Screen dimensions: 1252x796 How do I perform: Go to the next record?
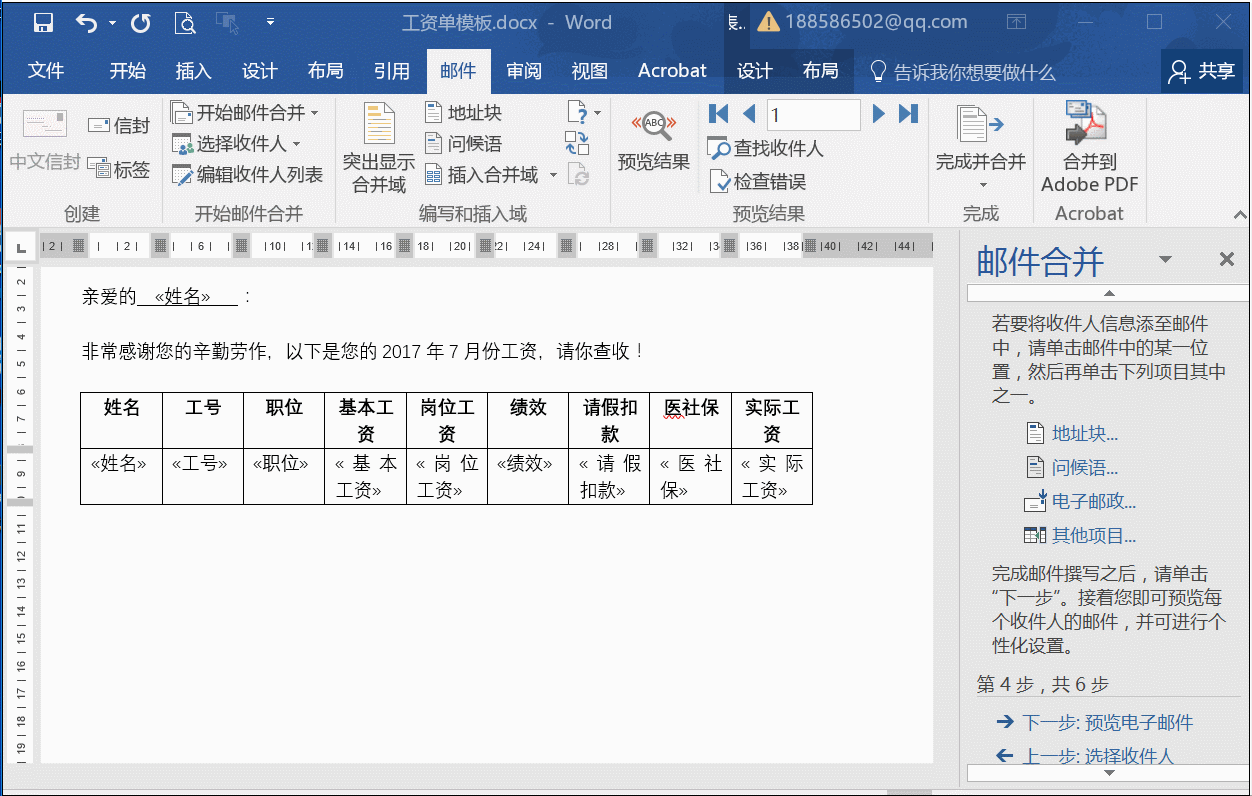[x=879, y=113]
